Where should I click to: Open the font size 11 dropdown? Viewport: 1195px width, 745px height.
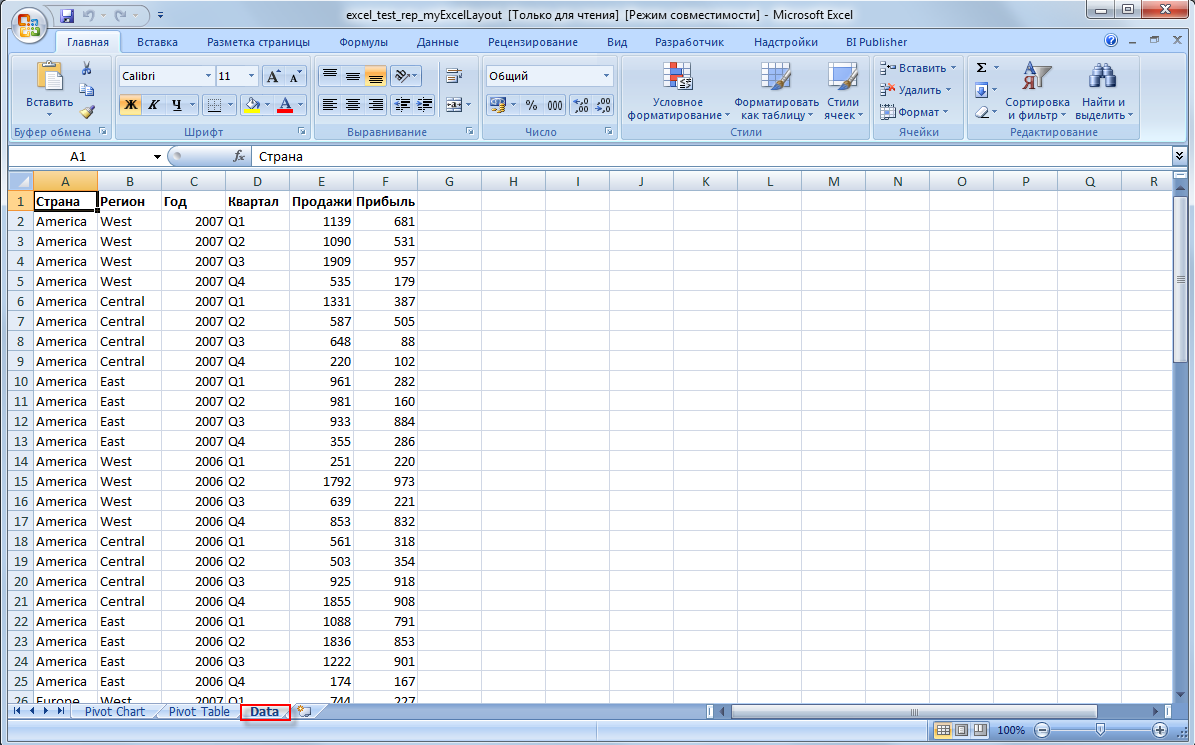[251, 76]
